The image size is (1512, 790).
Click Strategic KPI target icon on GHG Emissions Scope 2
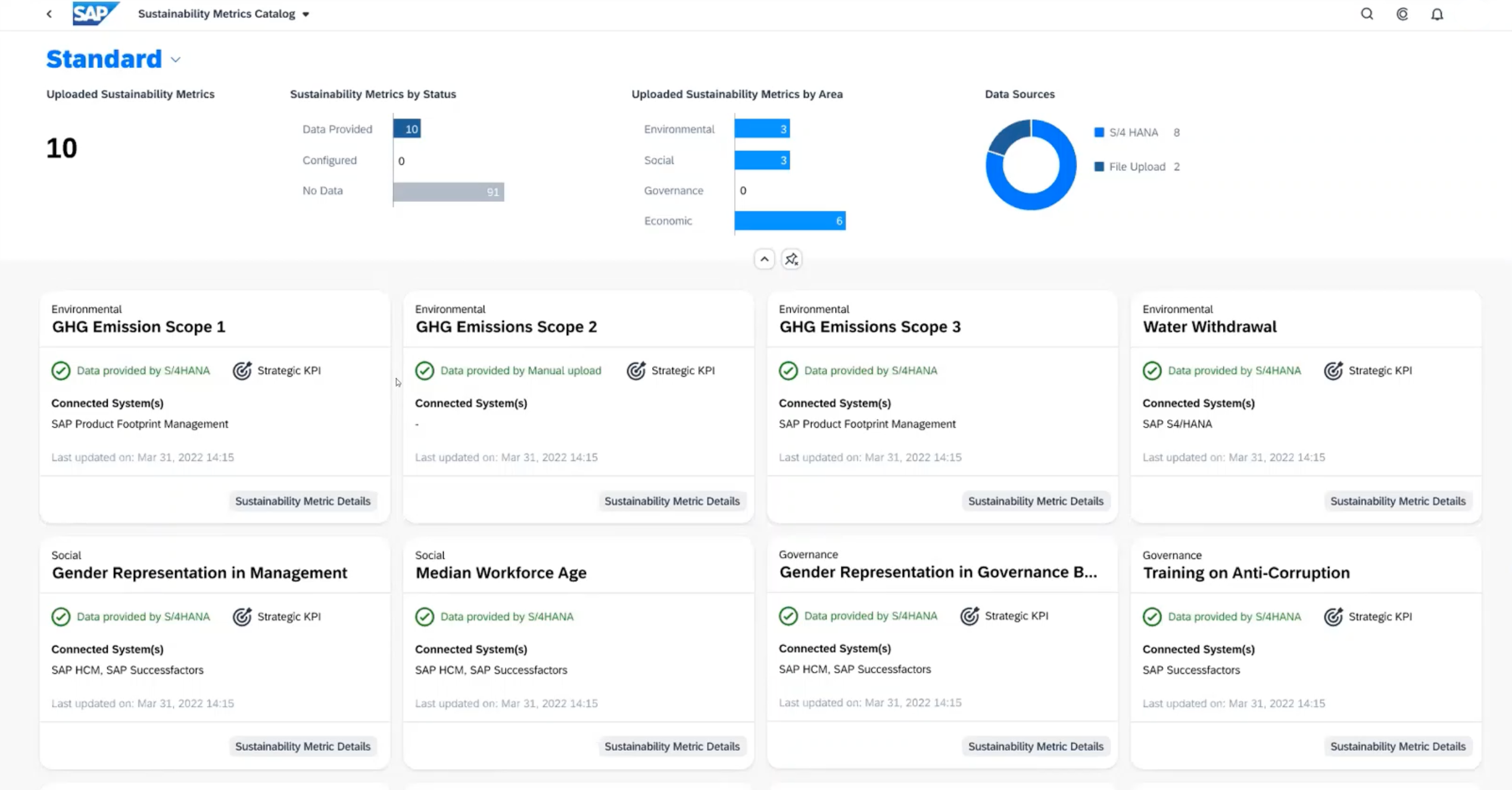[636, 370]
